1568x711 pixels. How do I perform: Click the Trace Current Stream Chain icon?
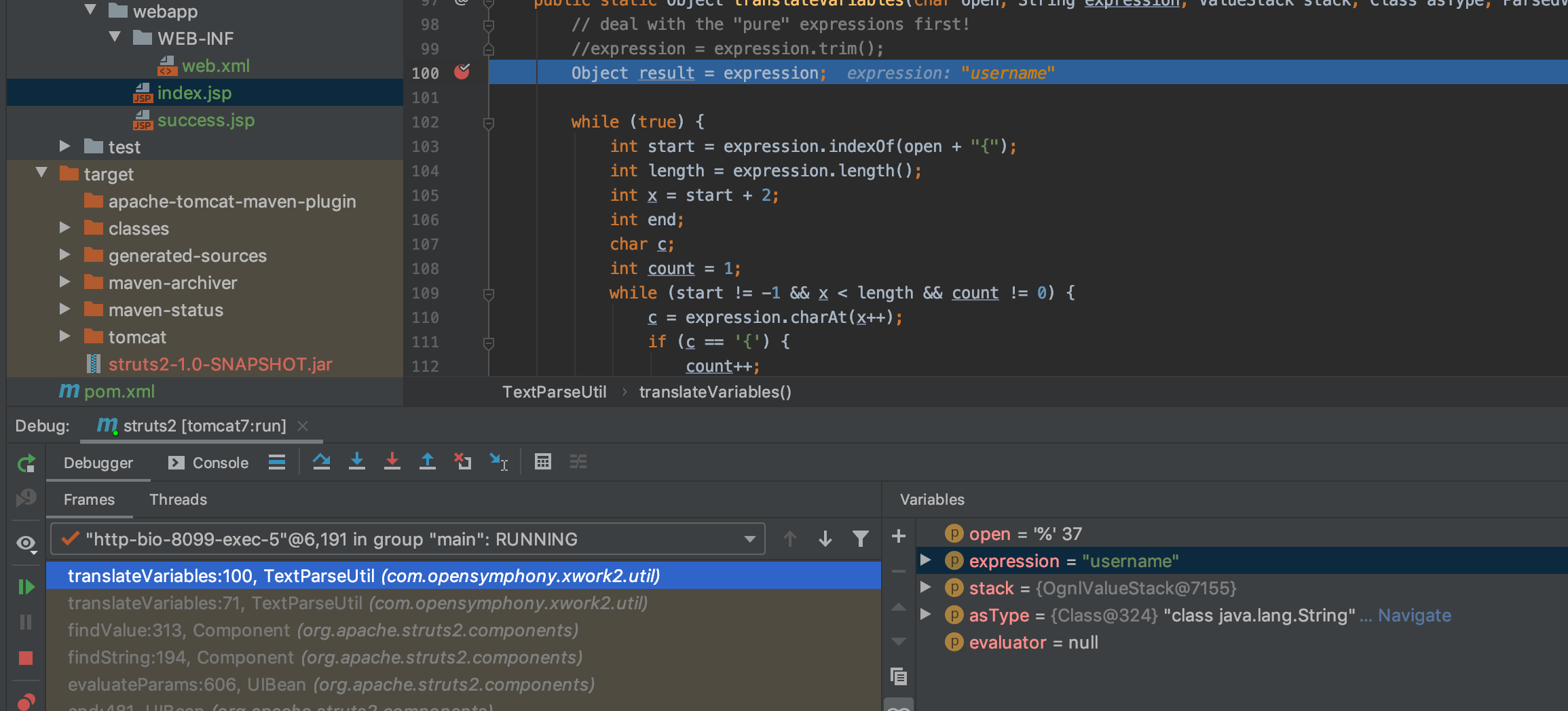click(578, 462)
